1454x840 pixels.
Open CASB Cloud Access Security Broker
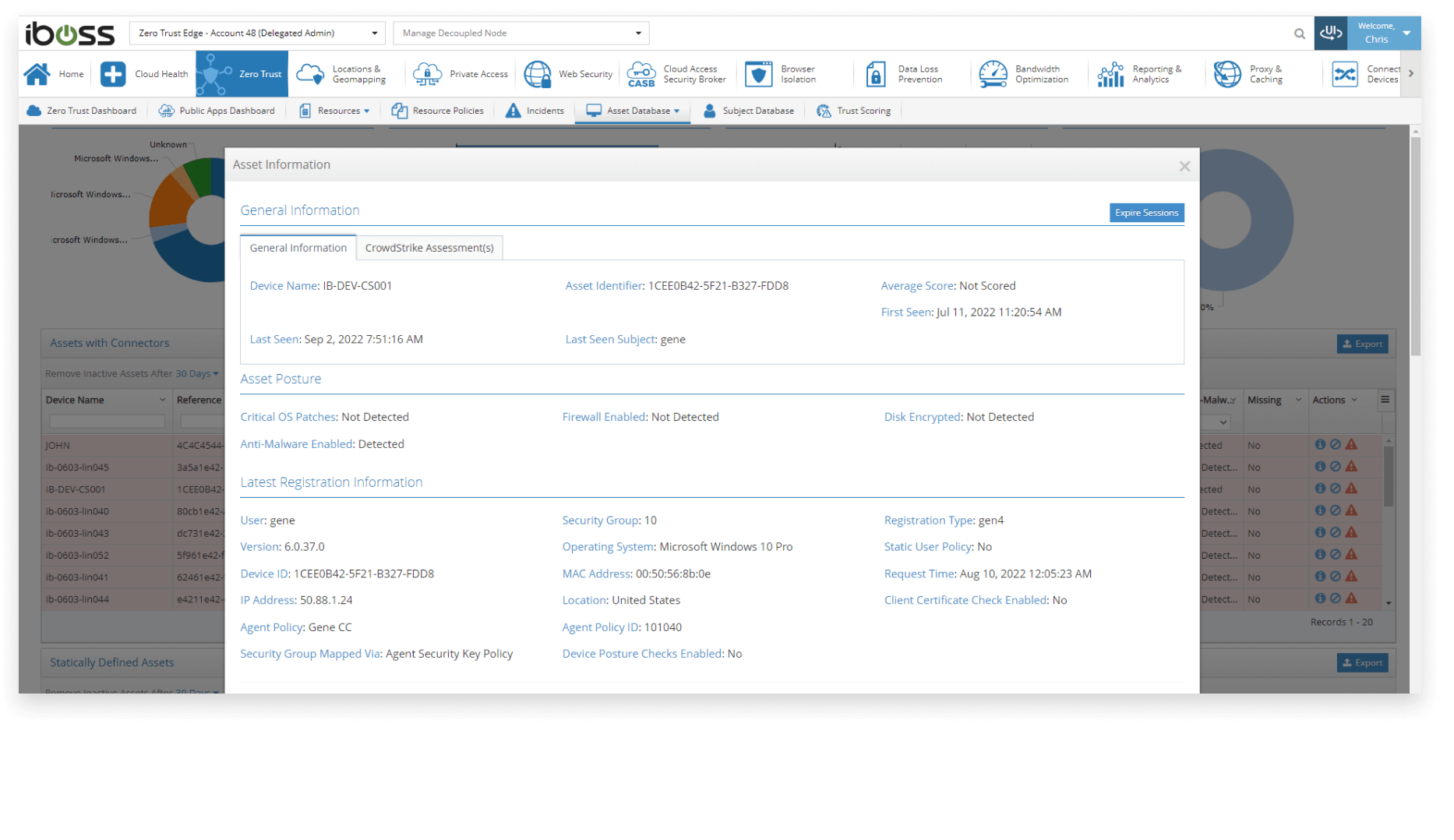[676, 74]
